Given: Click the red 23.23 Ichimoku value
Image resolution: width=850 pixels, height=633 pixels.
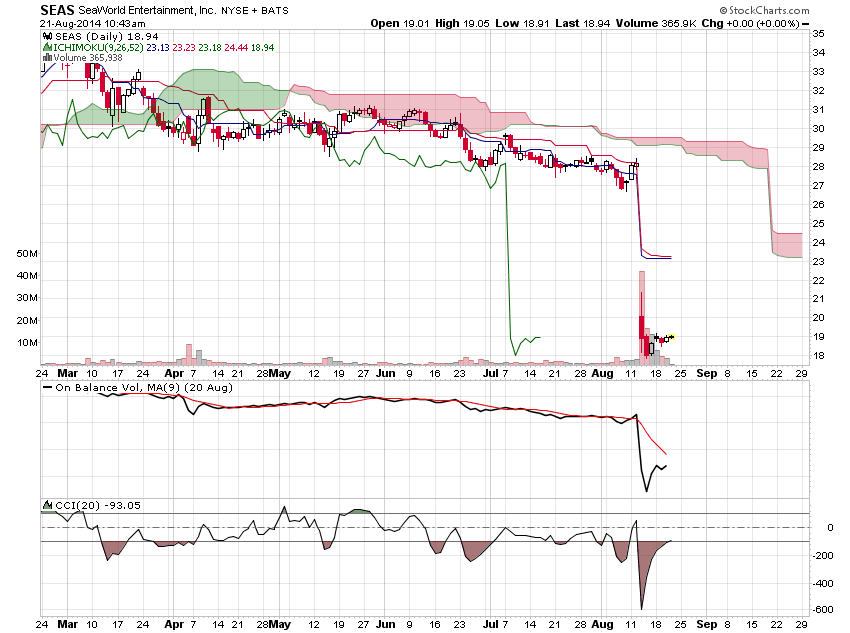Looking at the screenshot, I should (184, 48).
